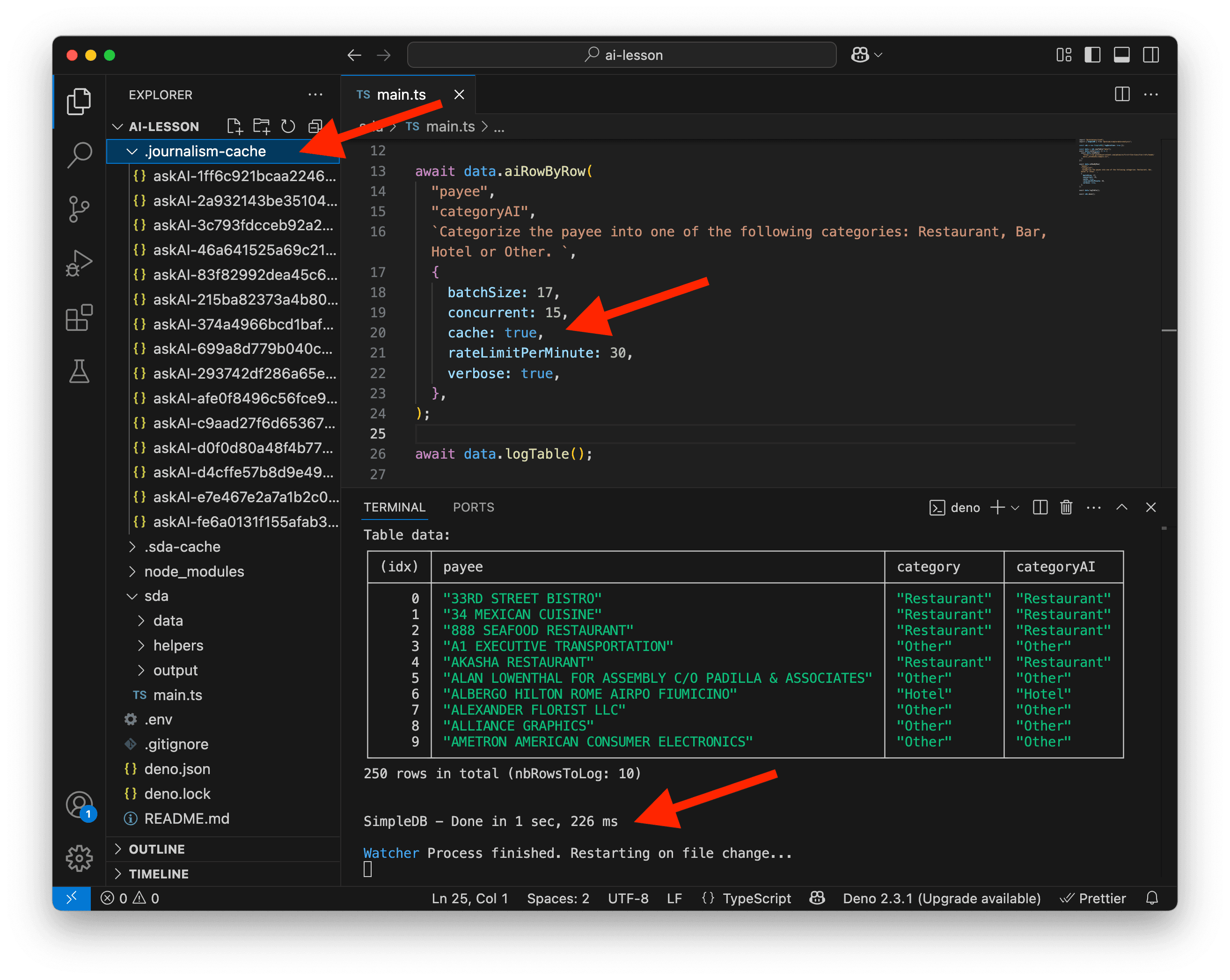This screenshot has width=1230, height=980.
Task: Expand the output folder
Action: tap(223, 670)
